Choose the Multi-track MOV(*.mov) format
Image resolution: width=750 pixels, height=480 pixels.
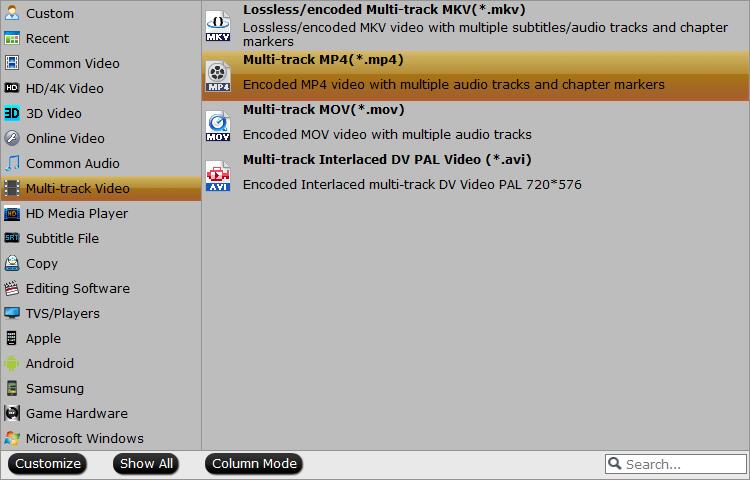click(x=475, y=126)
